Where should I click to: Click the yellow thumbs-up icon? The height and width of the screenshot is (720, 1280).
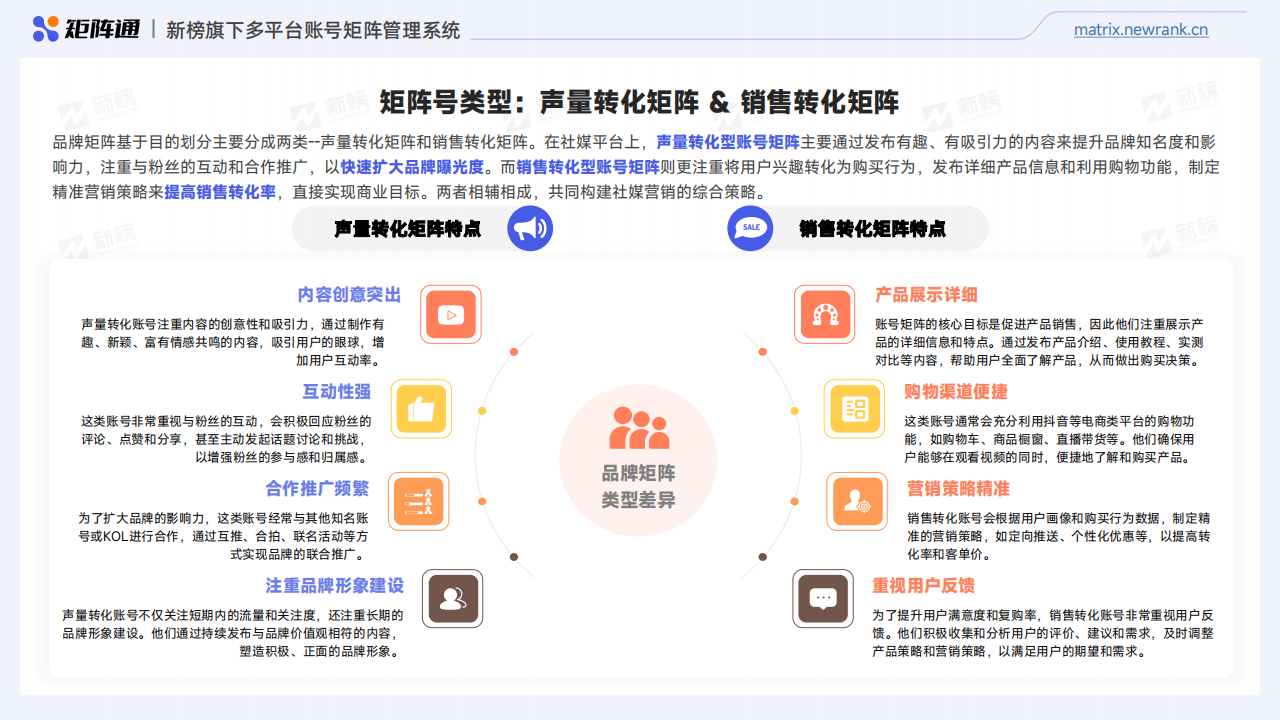coord(421,409)
